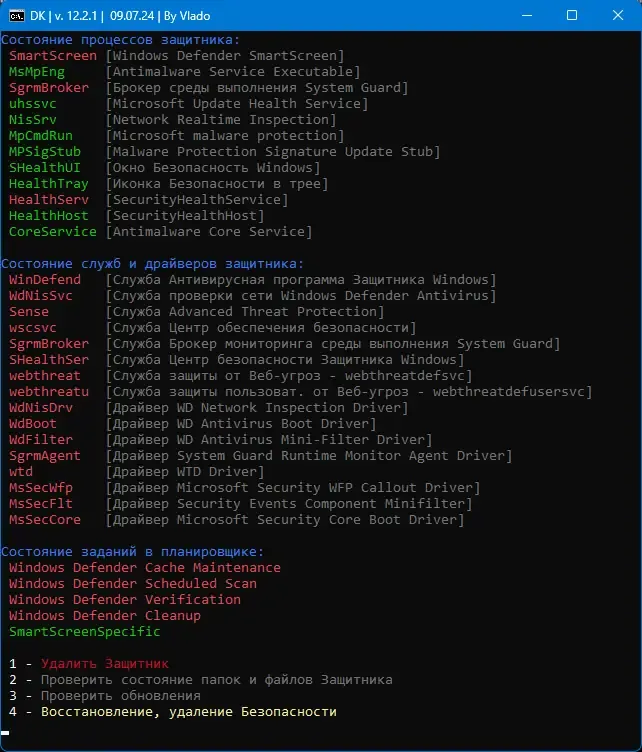Viewport: 642px width, 752px height.
Task: Click the WinDefend service entry
Action: 44,280
